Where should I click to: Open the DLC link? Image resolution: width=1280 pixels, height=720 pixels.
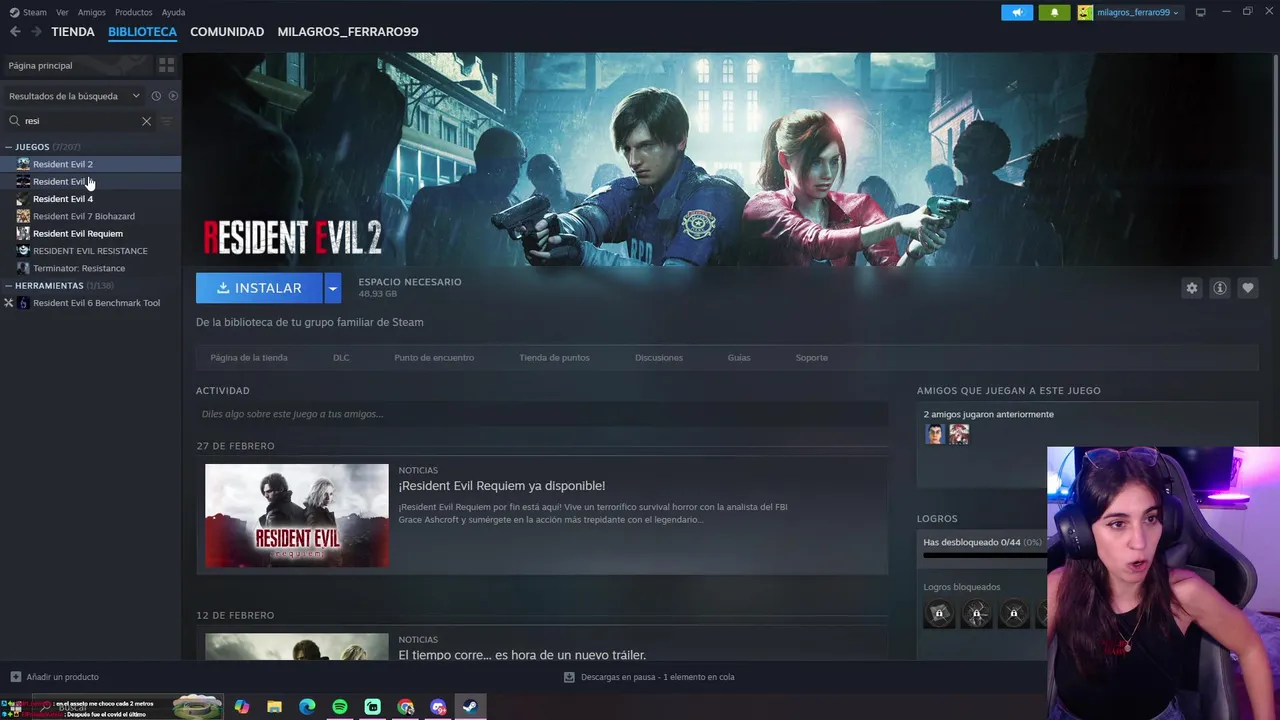click(341, 358)
